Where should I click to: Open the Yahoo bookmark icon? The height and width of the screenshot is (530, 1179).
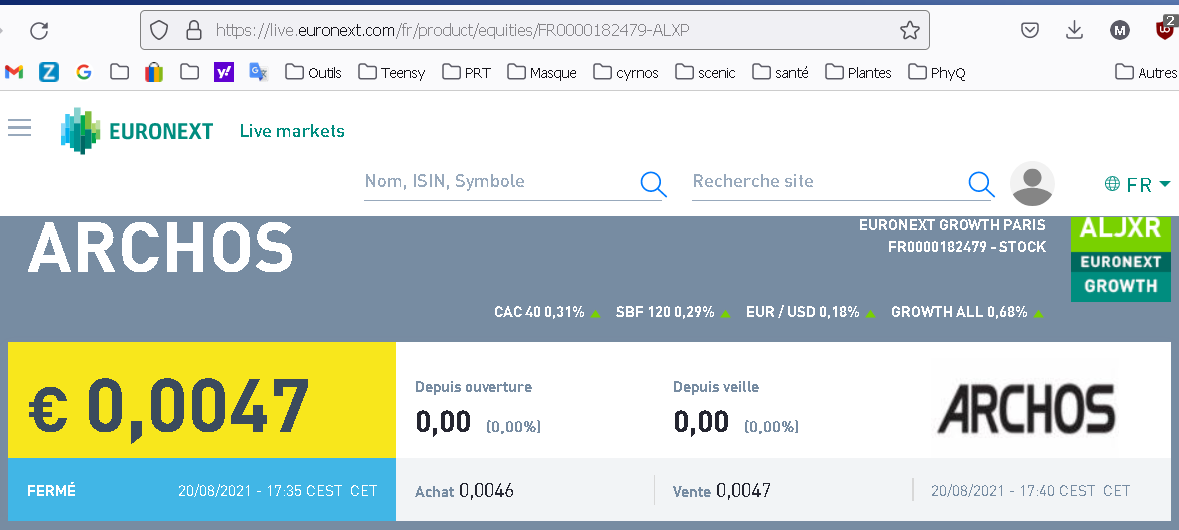224,72
